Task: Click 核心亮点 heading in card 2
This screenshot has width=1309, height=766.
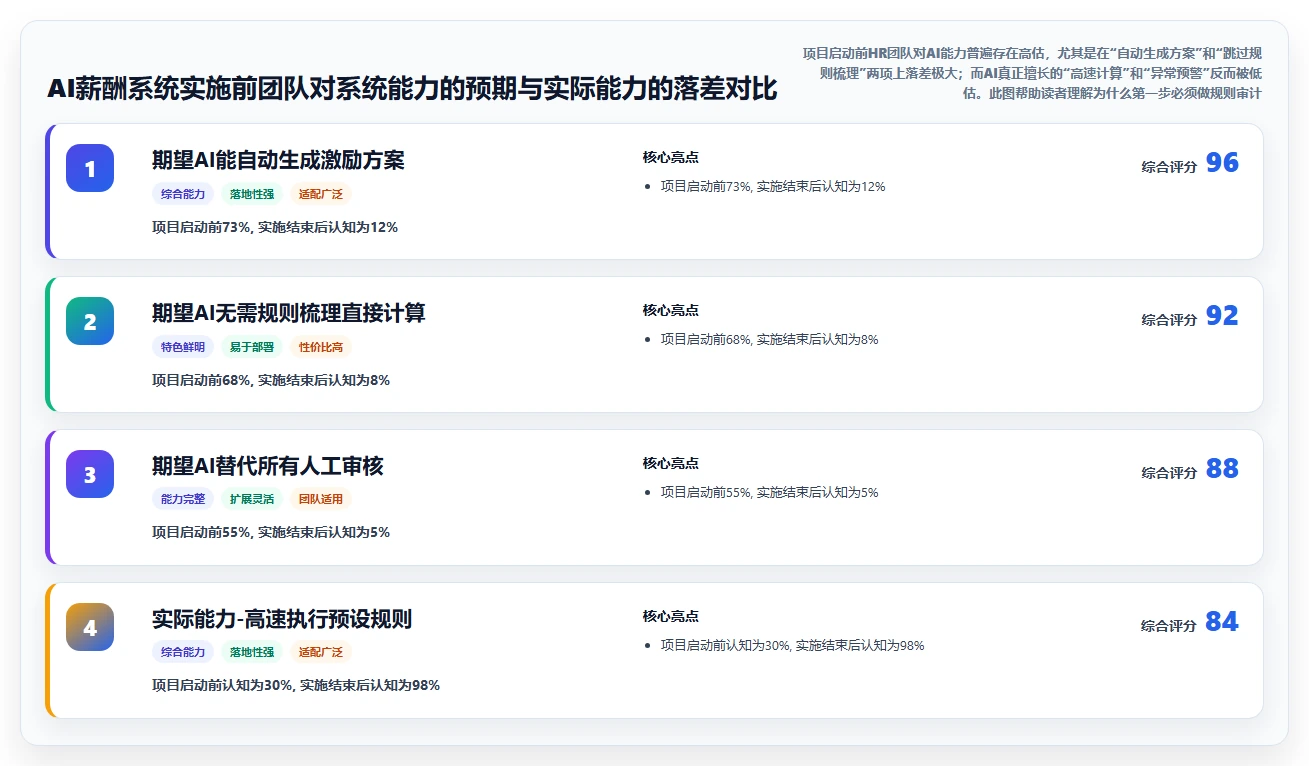Action: [x=670, y=310]
